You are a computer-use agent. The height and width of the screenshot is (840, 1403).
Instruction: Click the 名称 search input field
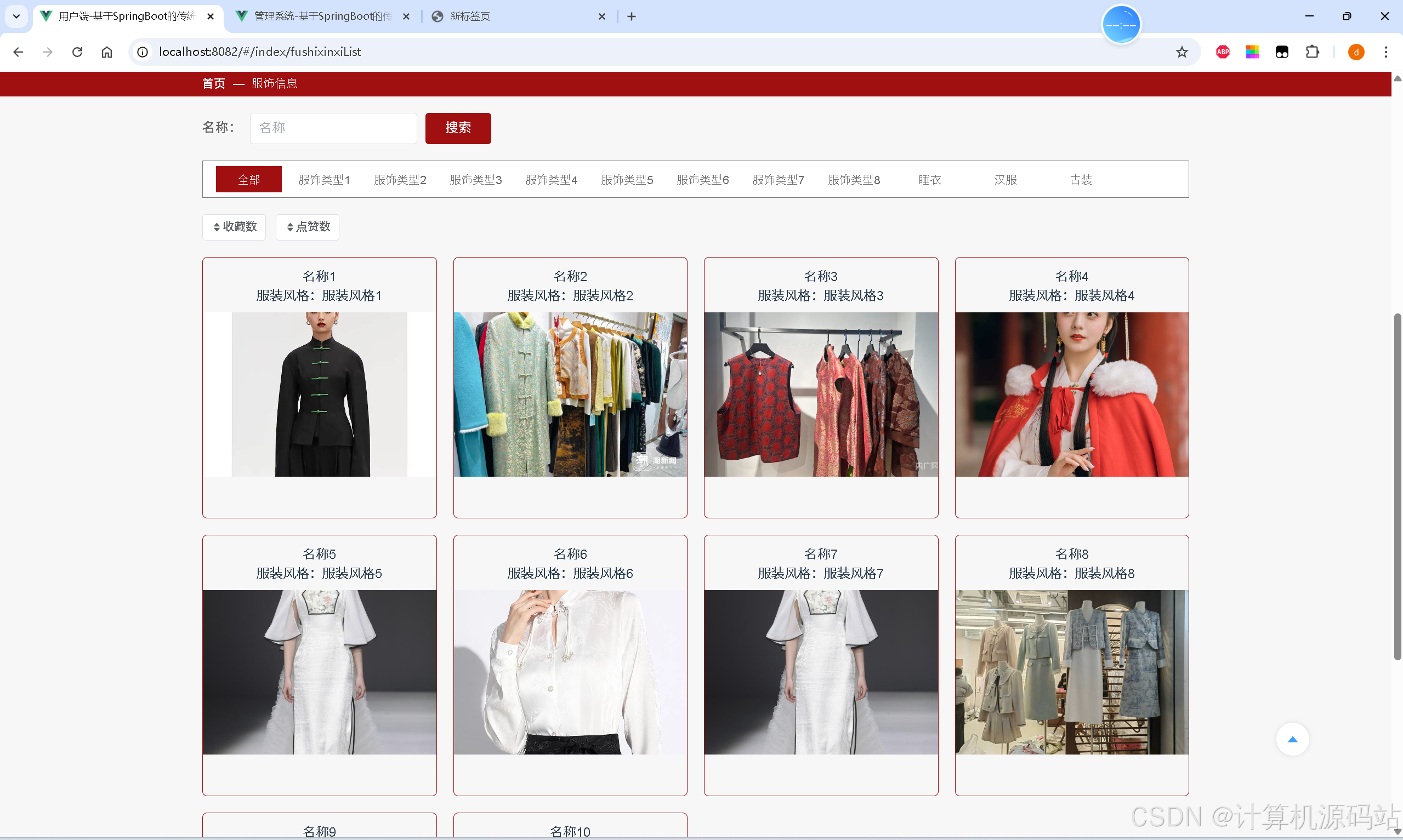tap(333, 128)
